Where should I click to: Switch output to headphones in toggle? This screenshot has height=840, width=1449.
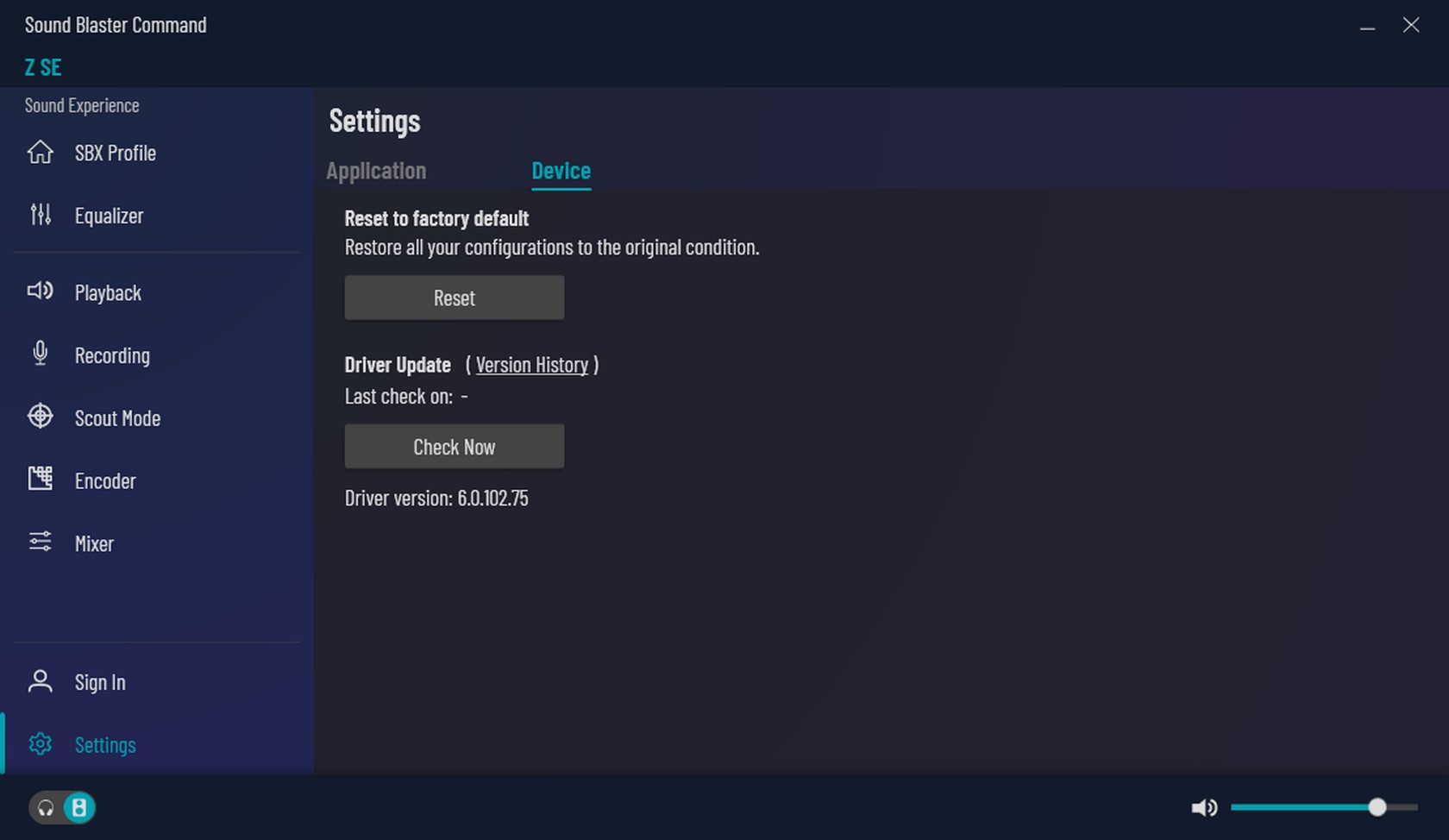coord(46,808)
